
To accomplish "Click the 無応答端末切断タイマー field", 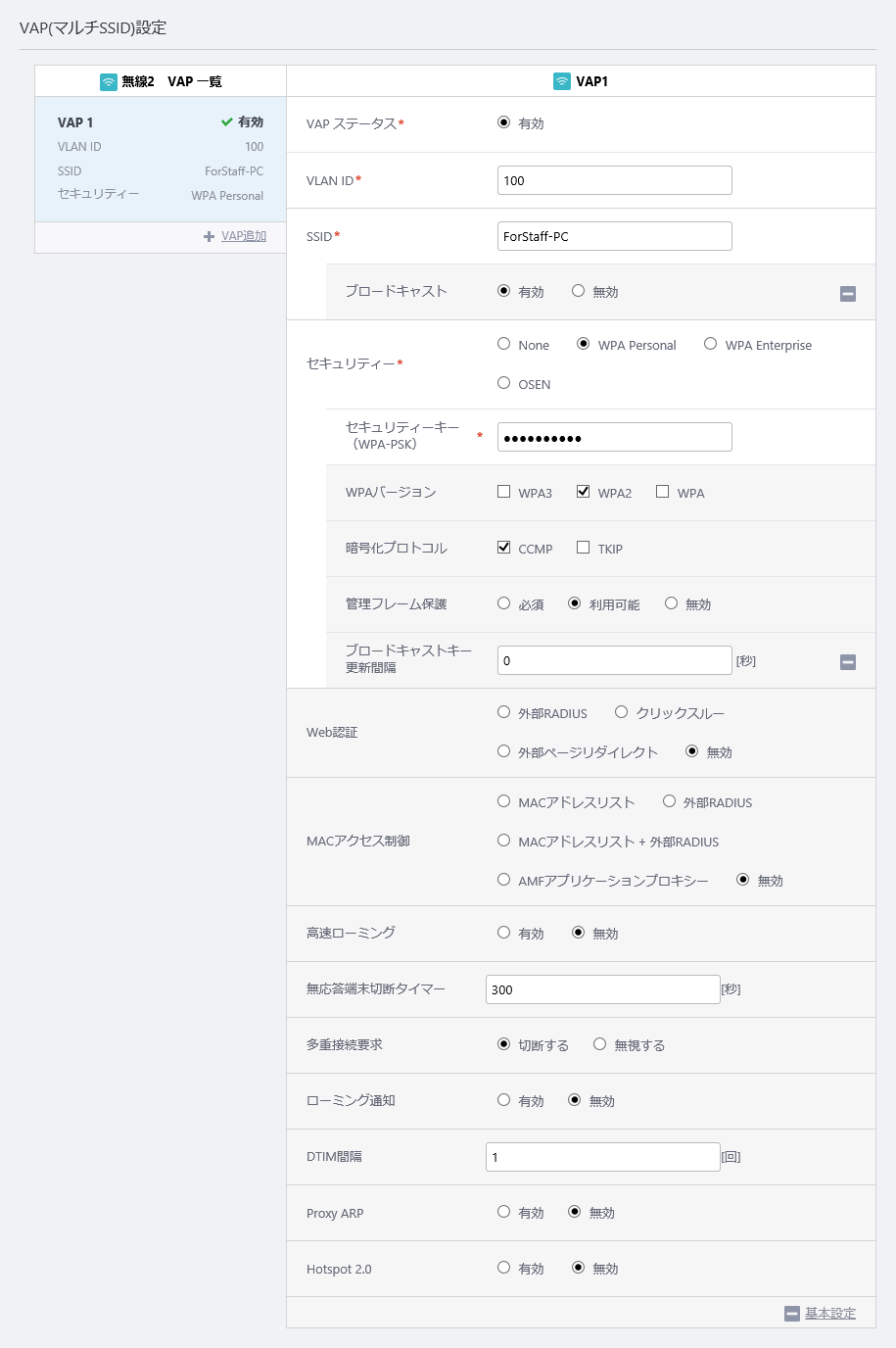I will pyautogui.click(x=603, y=989).
